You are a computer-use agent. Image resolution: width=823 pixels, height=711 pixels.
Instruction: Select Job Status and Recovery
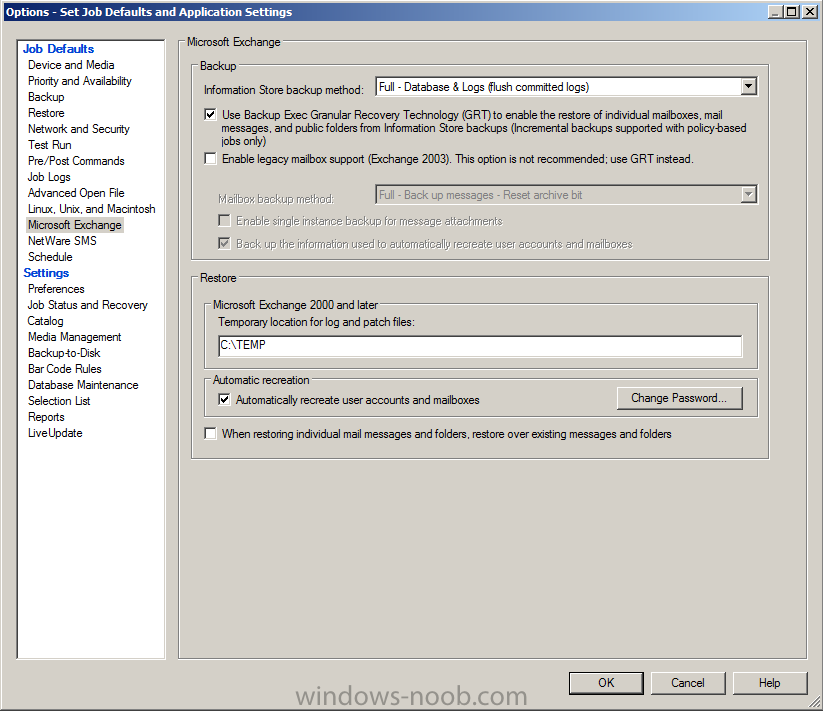pos(88,305)
